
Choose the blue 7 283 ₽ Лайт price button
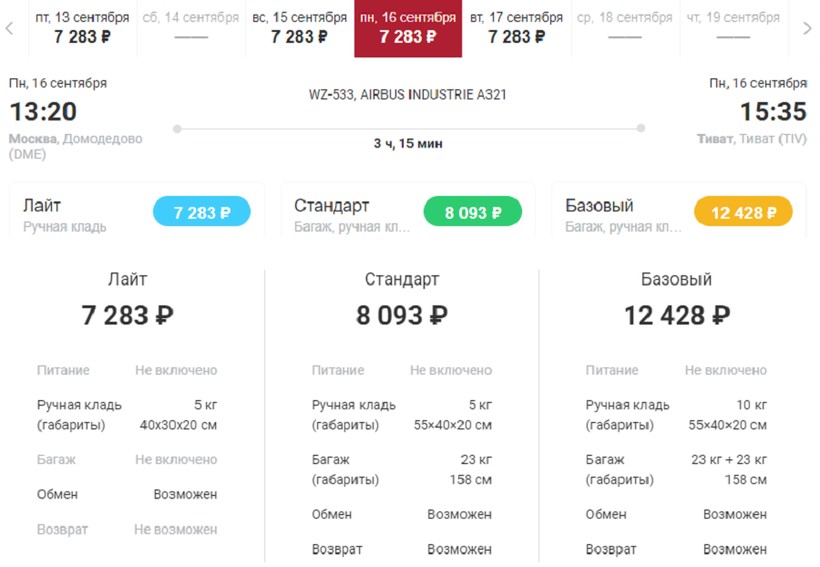click(201, 213)
